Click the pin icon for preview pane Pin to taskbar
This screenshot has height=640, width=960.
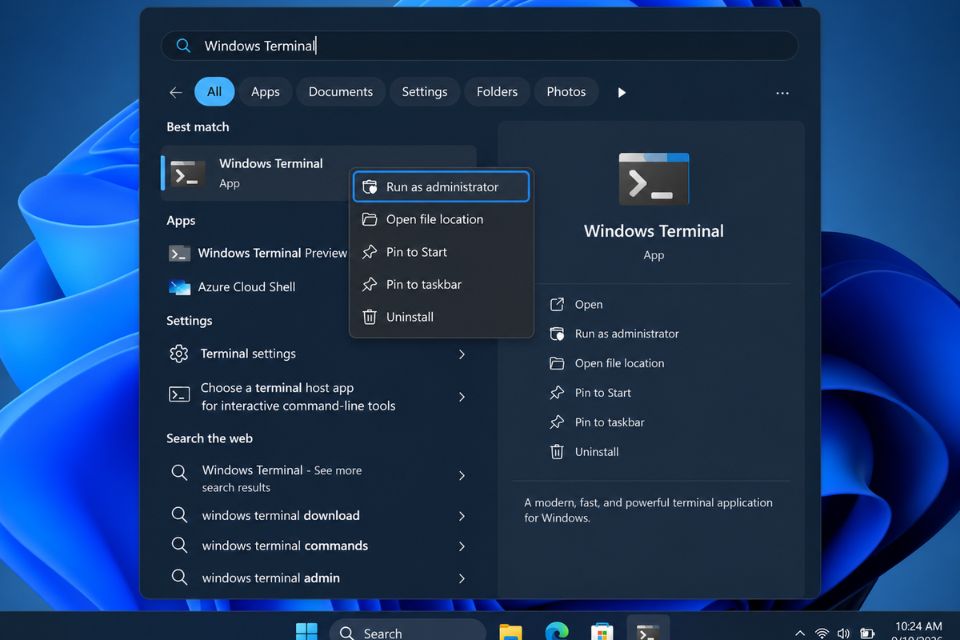[x=557, y=422]
